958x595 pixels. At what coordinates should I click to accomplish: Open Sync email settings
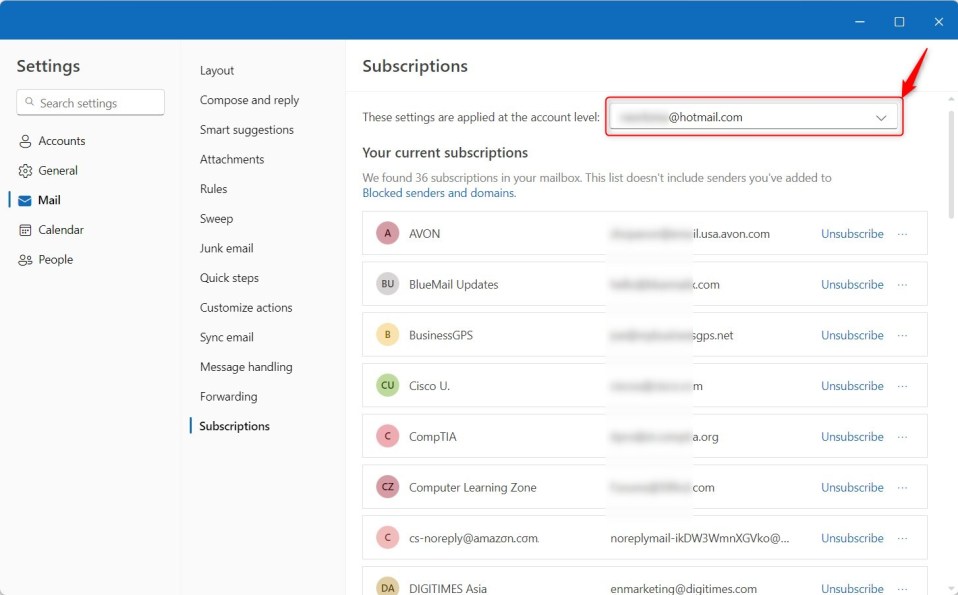coord(227,337)
